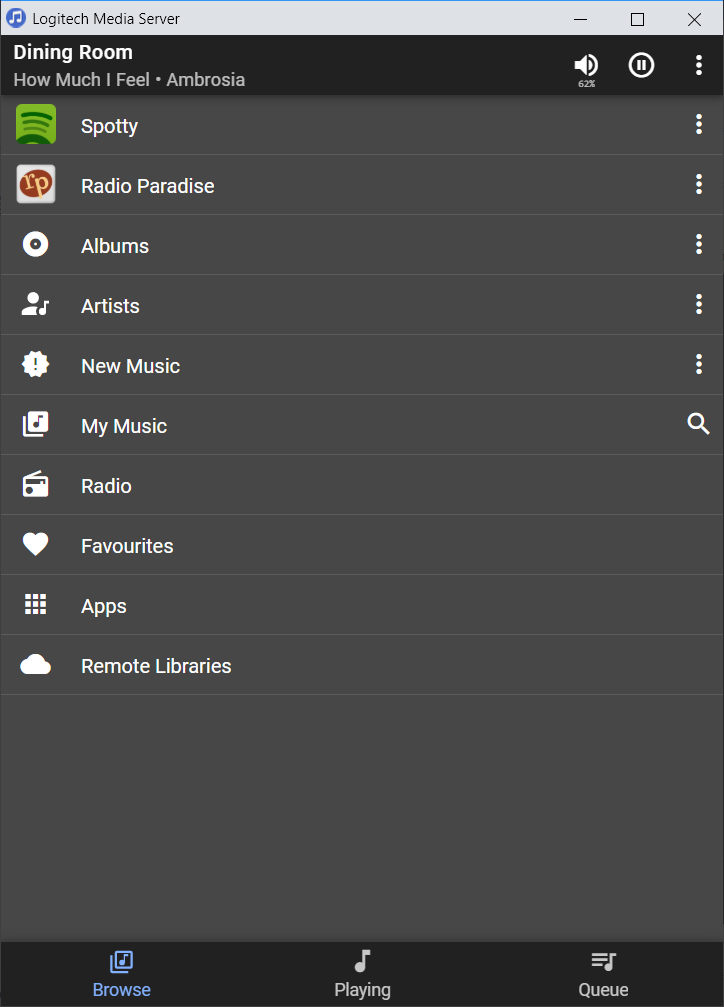Viewport: 724px width, 1007px height.
Task: Open the Radio Paradise icon
Action: (x=36, y=185)
